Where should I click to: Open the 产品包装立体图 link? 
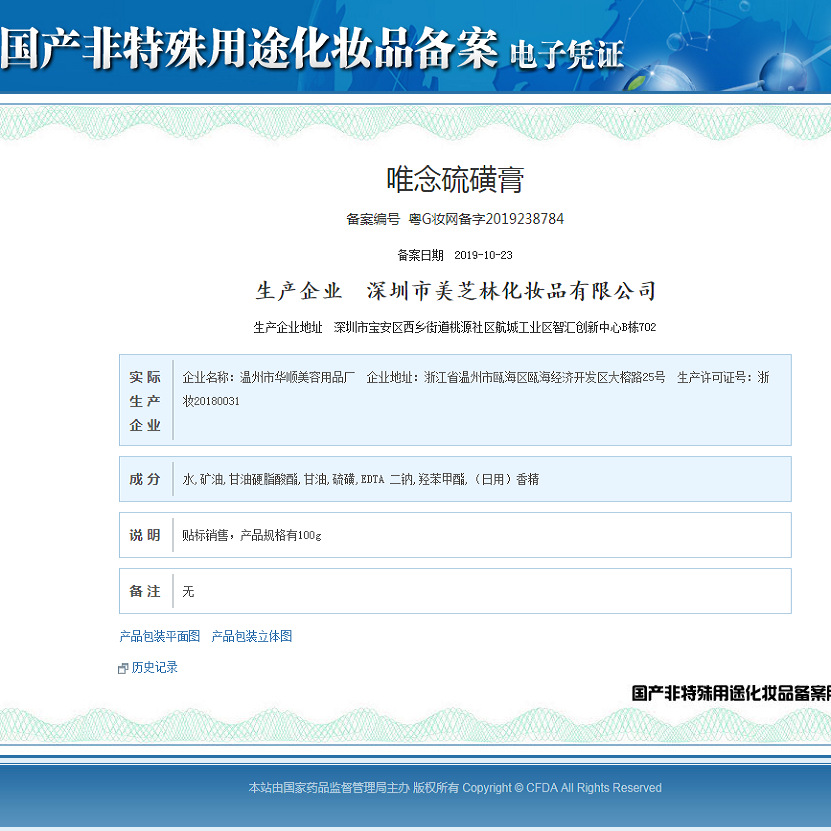click(x=252, y=636)
